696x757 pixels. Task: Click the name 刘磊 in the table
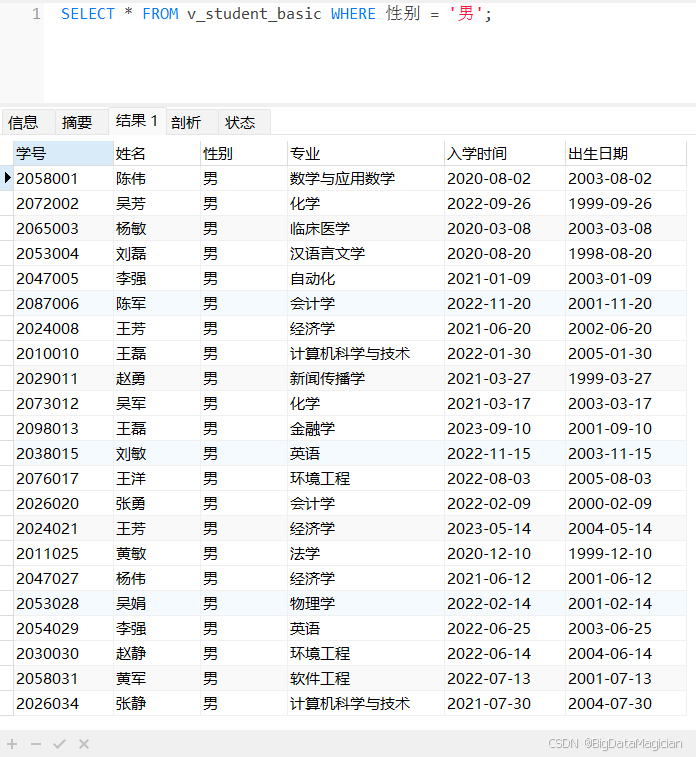tap(157, 253)
